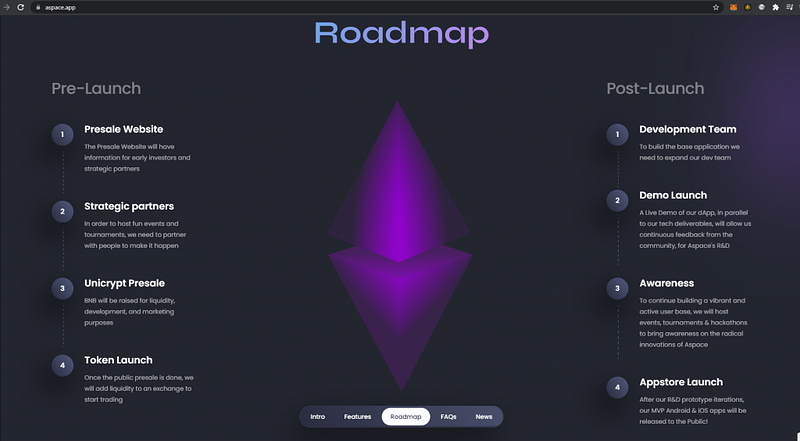Click the 'To continue building a vibrant' description

pos(693,323)
